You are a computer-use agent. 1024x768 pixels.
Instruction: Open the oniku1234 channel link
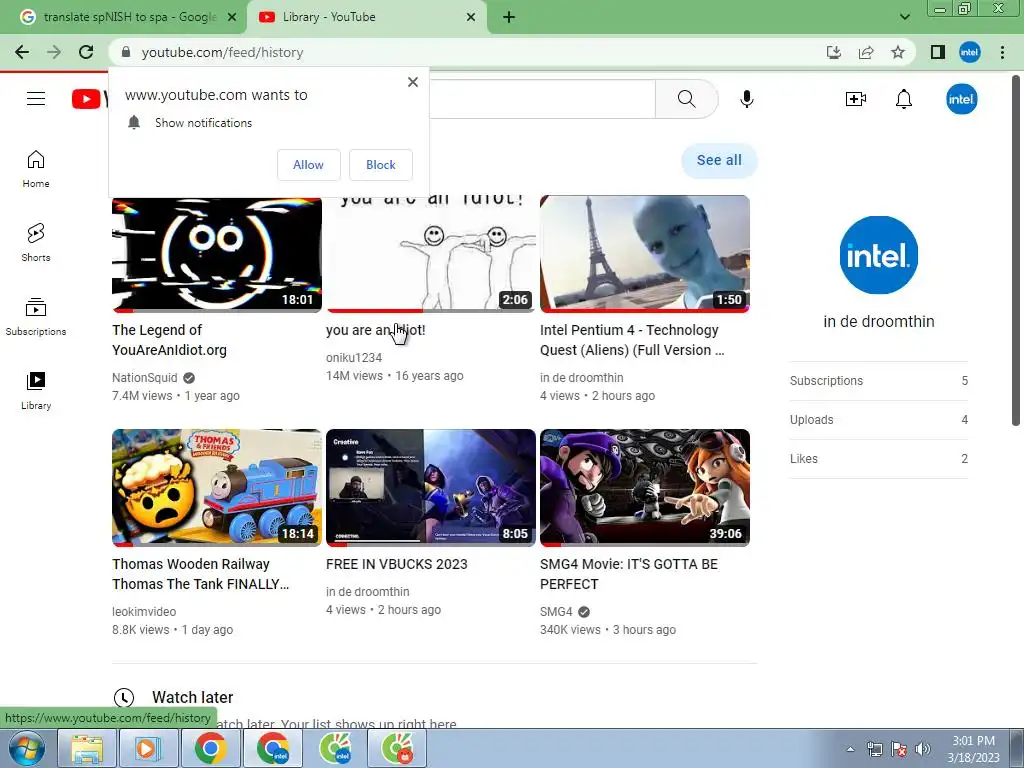(354, 357)
